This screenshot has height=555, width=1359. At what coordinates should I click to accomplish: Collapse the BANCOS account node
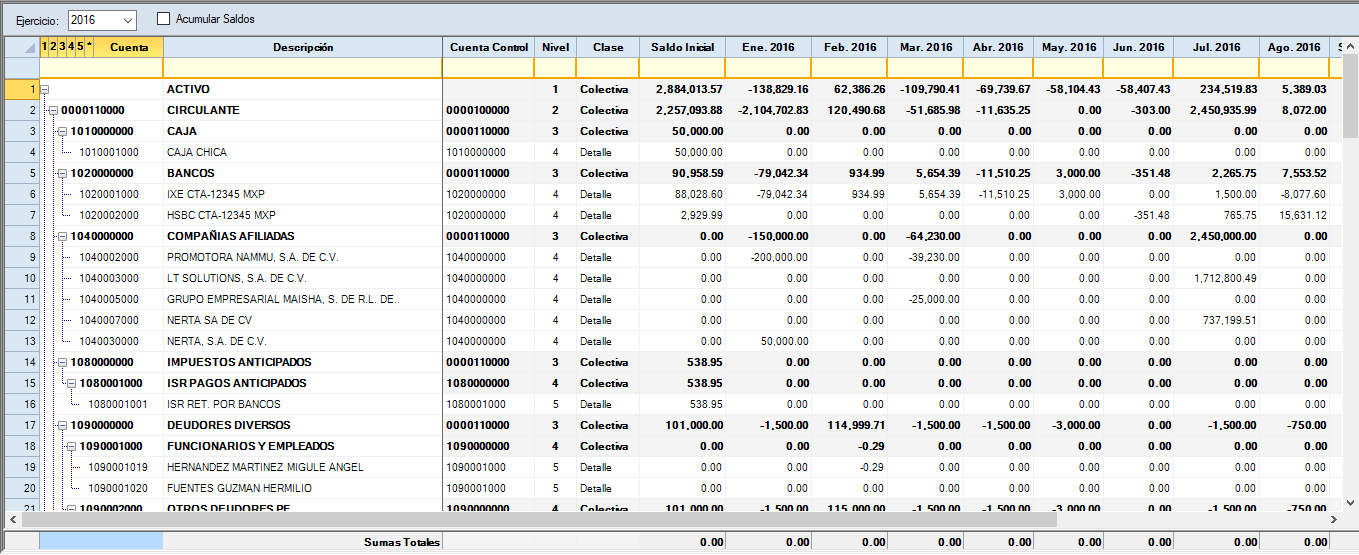62,173
